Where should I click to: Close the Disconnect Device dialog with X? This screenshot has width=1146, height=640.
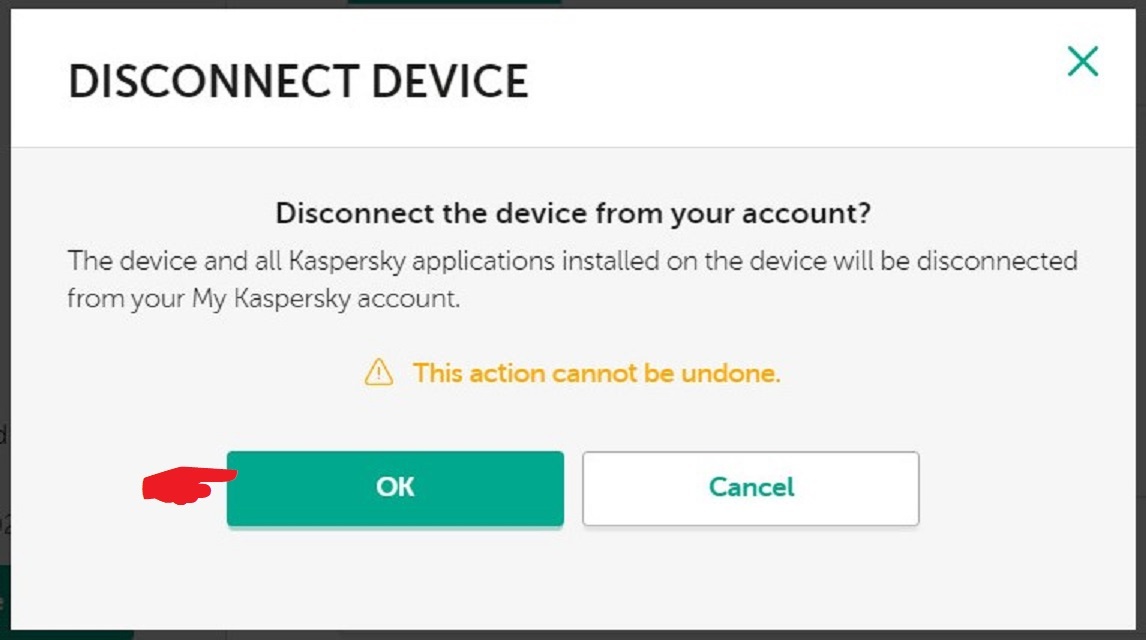point(1082,61)
